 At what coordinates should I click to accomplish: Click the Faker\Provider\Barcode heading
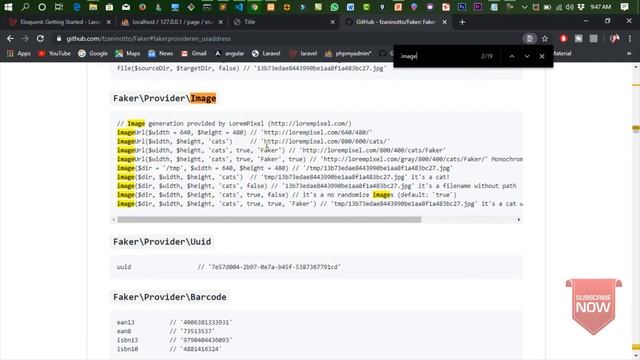pyautogui.click(x=170, y=297)
